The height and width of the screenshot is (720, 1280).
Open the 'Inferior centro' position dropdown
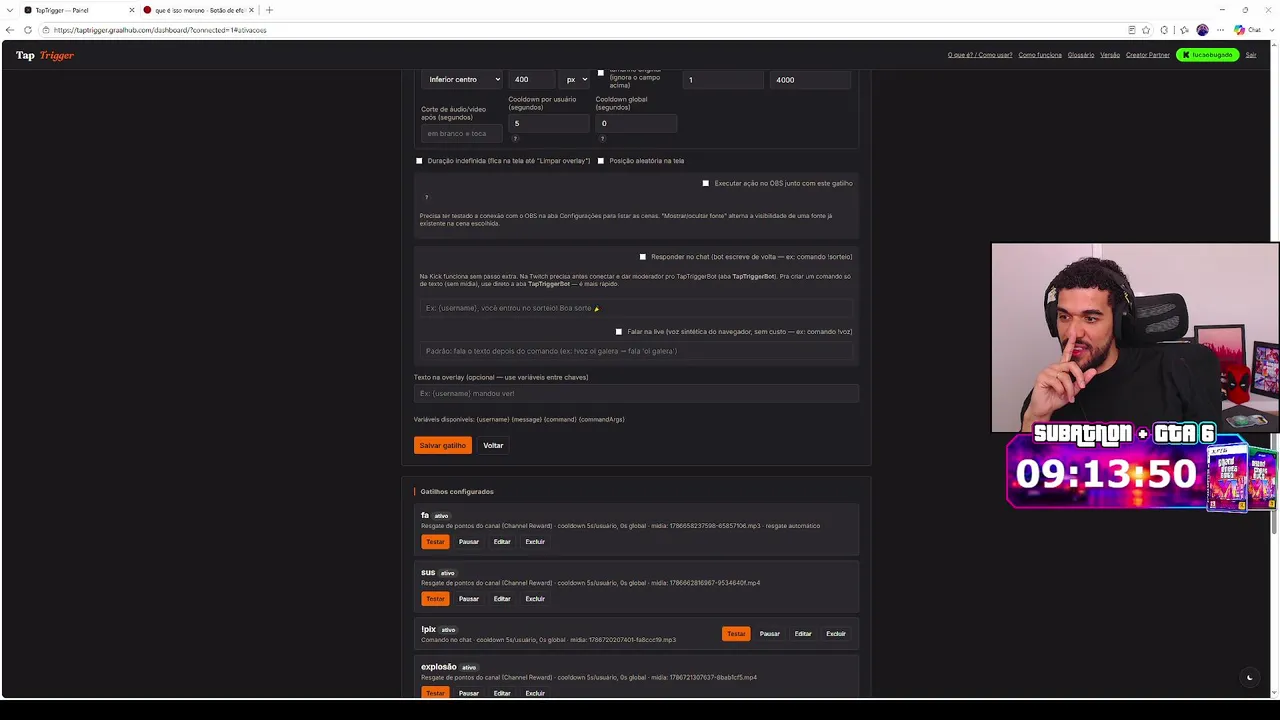click(463, 79)
